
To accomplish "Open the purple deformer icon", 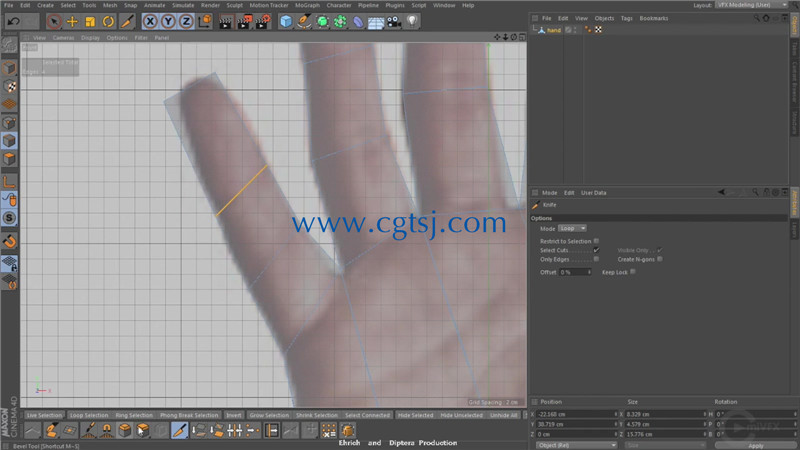I will [x=358, y=21].
